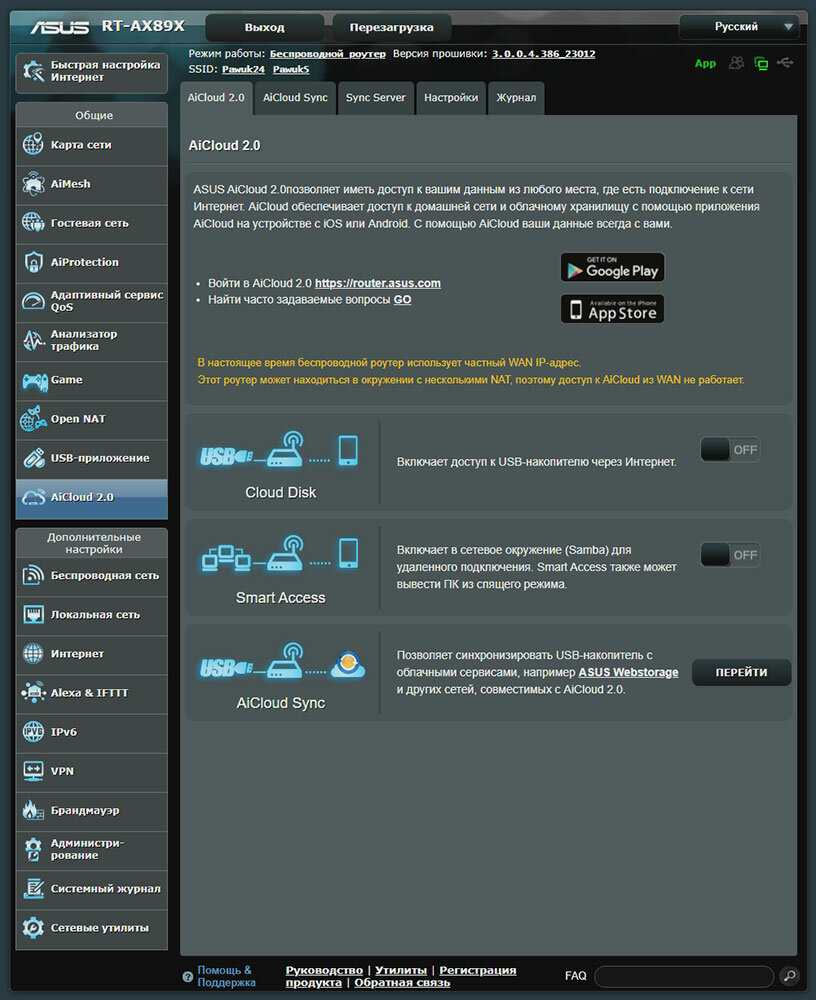Image resolution: width=816 pixels, height=1000 pixels.
Task: Open the Настройки tab
Action: [451, 98]
